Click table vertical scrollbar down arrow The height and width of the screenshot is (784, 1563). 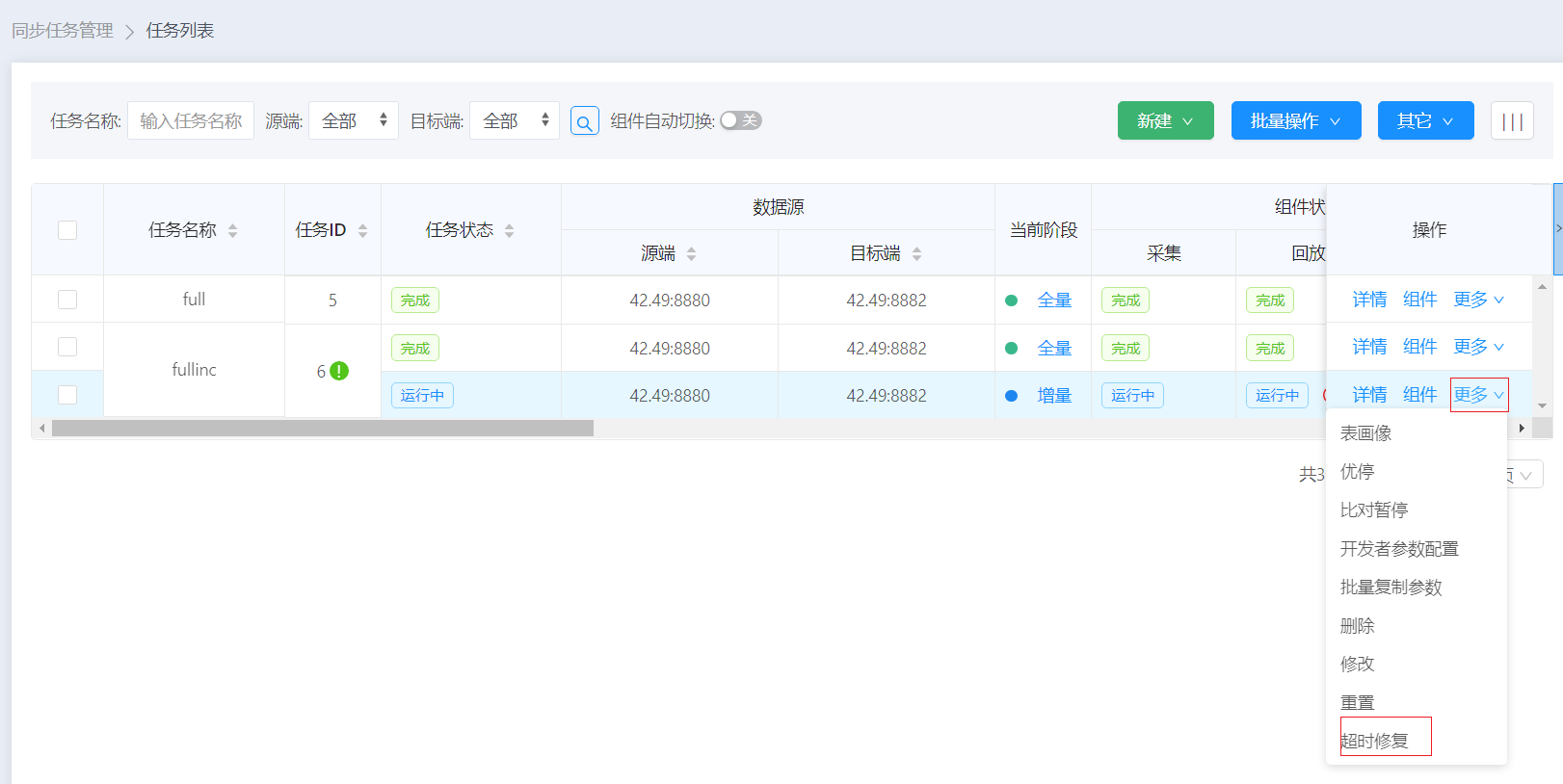[x=1542, y=405]
